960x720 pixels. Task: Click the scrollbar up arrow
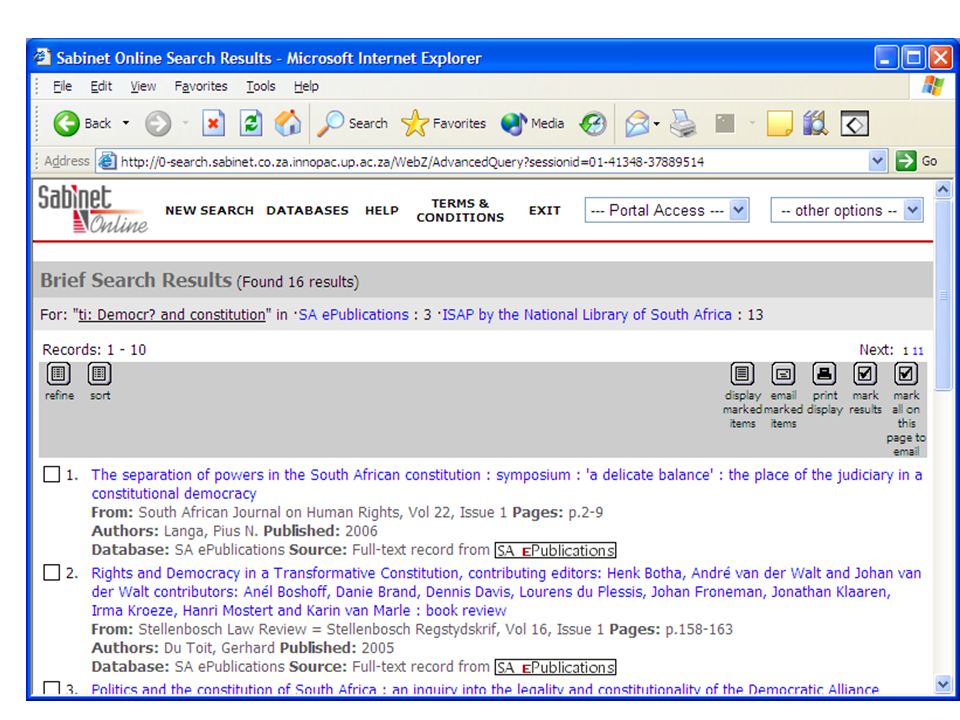pos(943,189)
